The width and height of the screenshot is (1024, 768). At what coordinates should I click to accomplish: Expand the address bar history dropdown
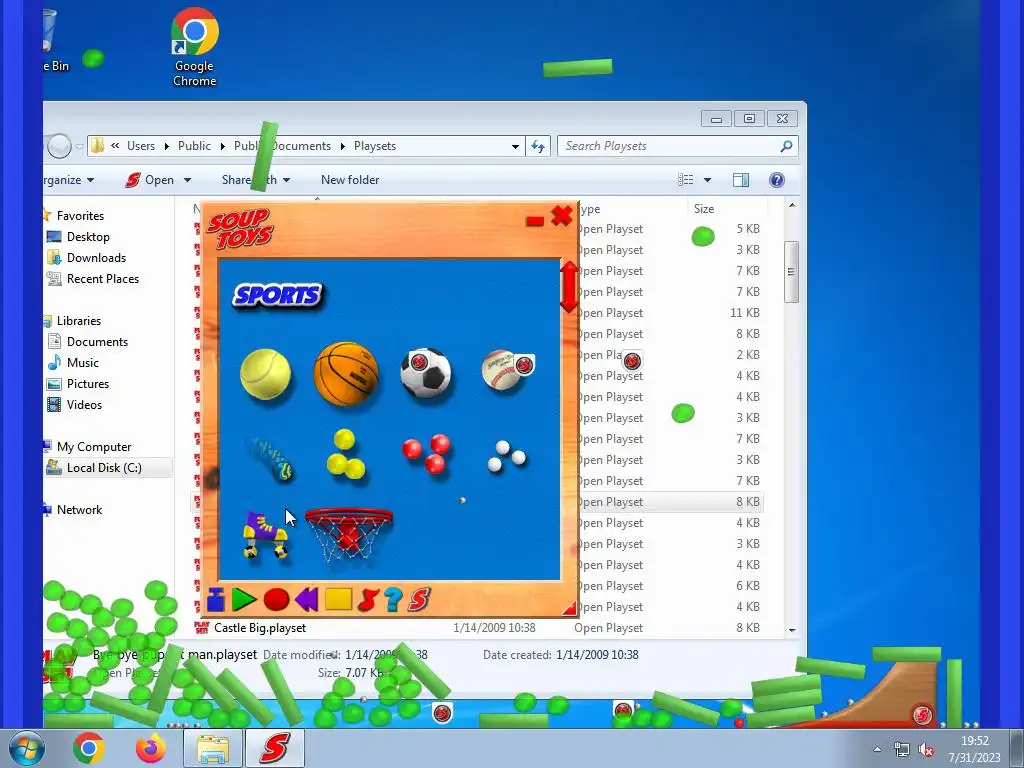(x=515, y=146)
